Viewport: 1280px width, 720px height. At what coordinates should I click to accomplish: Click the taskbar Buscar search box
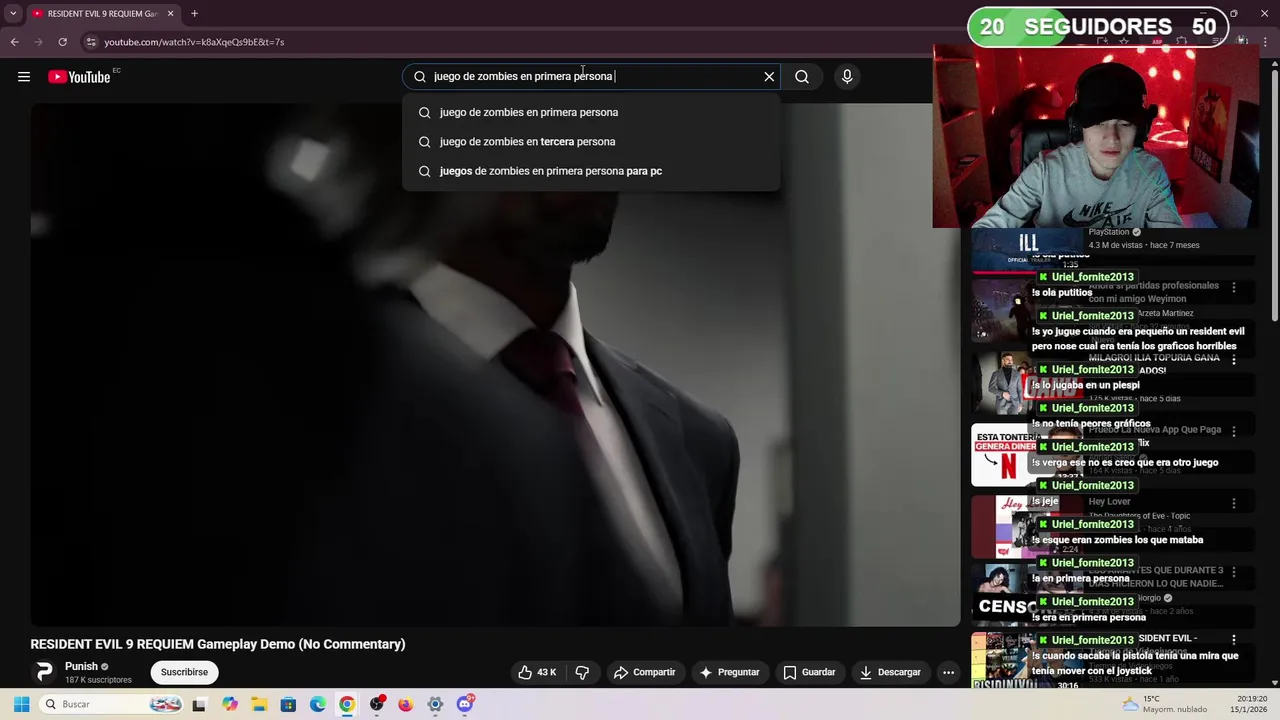point(112,704)
